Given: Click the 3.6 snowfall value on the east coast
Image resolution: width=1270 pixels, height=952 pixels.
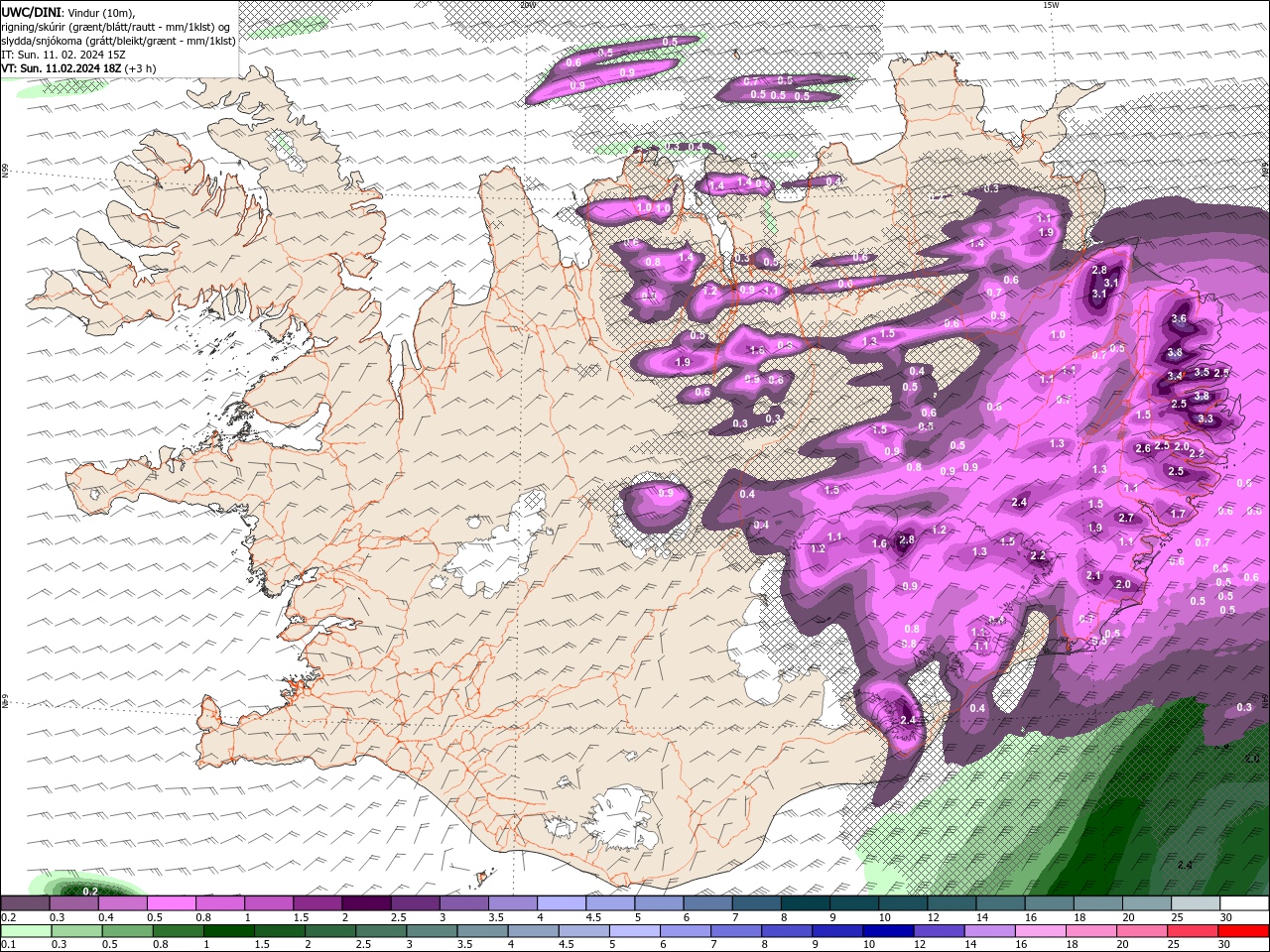Looking at the screenshot, I should click(1179, 319).
